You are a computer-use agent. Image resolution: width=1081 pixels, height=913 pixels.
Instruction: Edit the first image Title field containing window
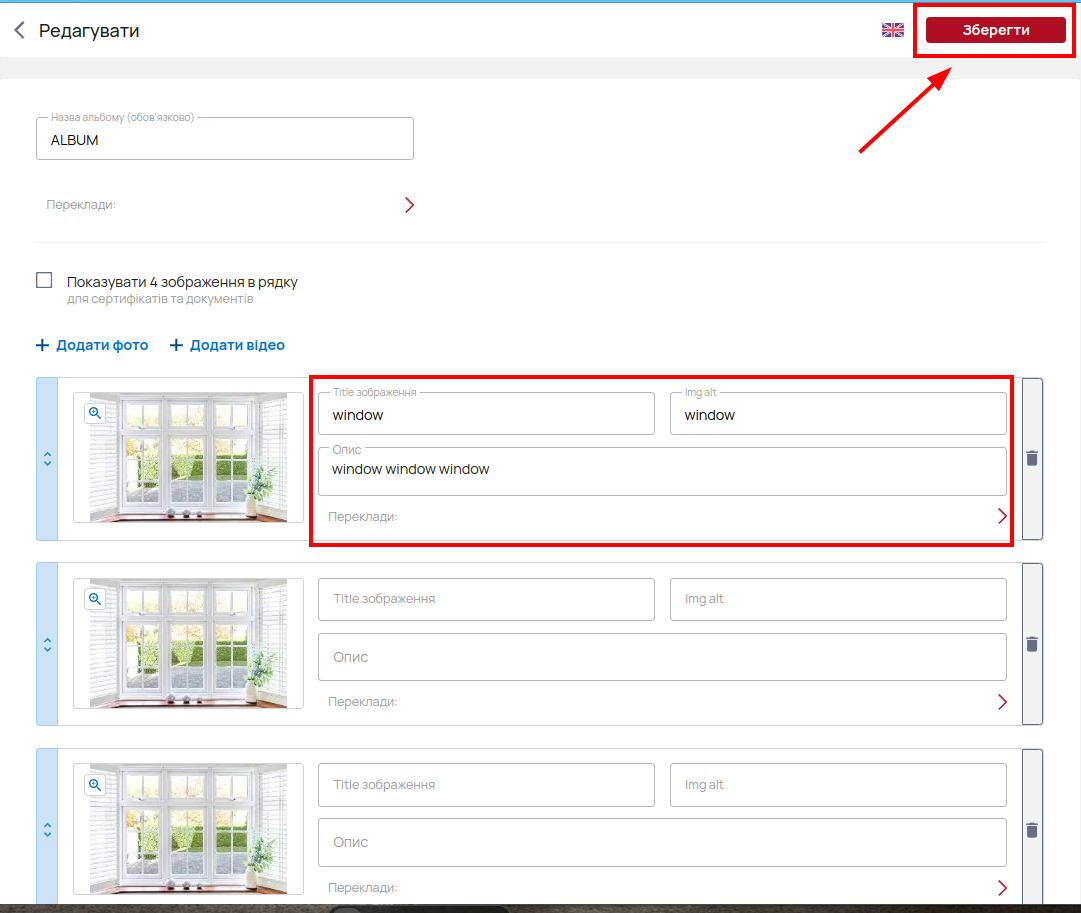point(486,414)
